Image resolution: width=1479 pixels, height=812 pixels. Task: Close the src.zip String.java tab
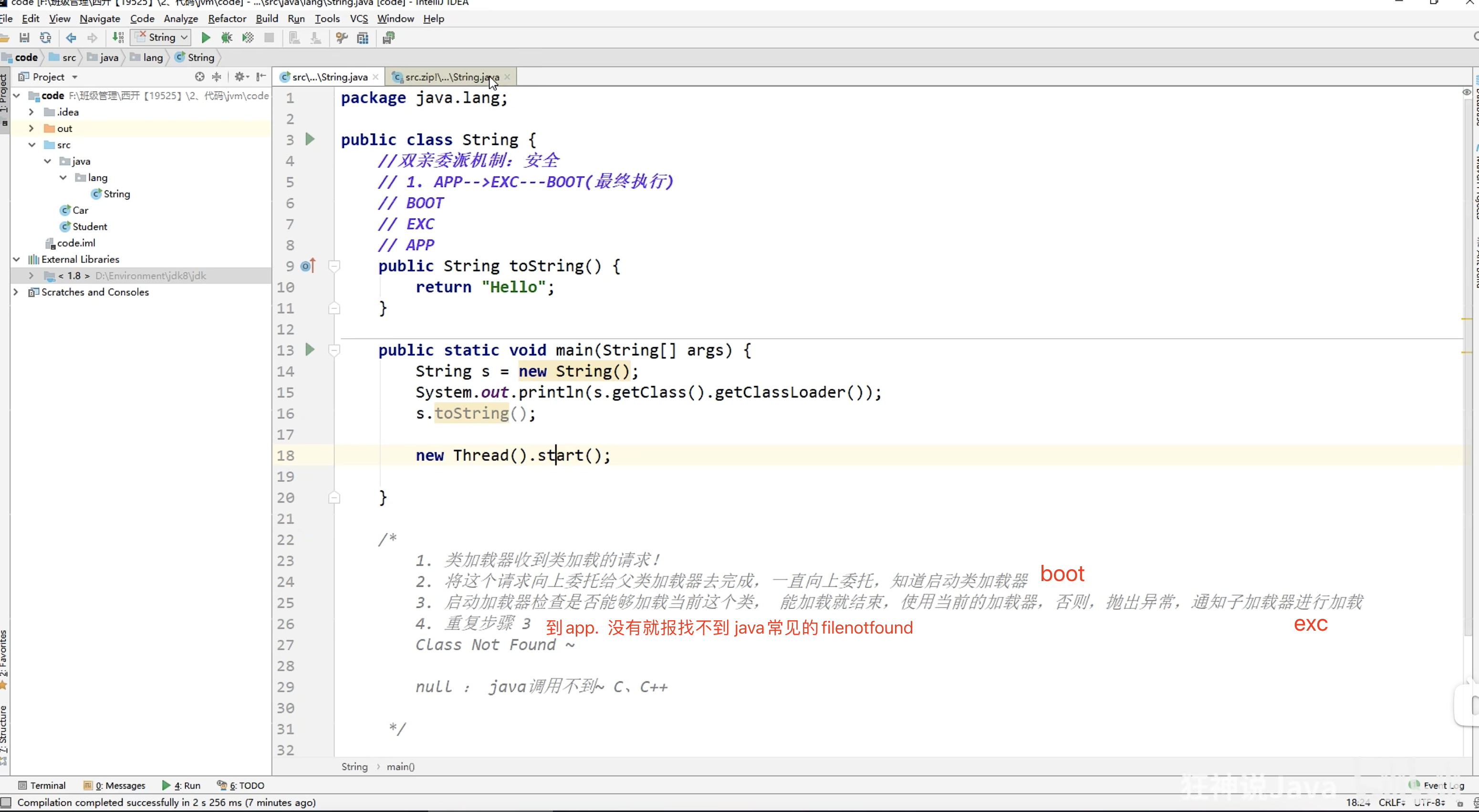(507, 77)
